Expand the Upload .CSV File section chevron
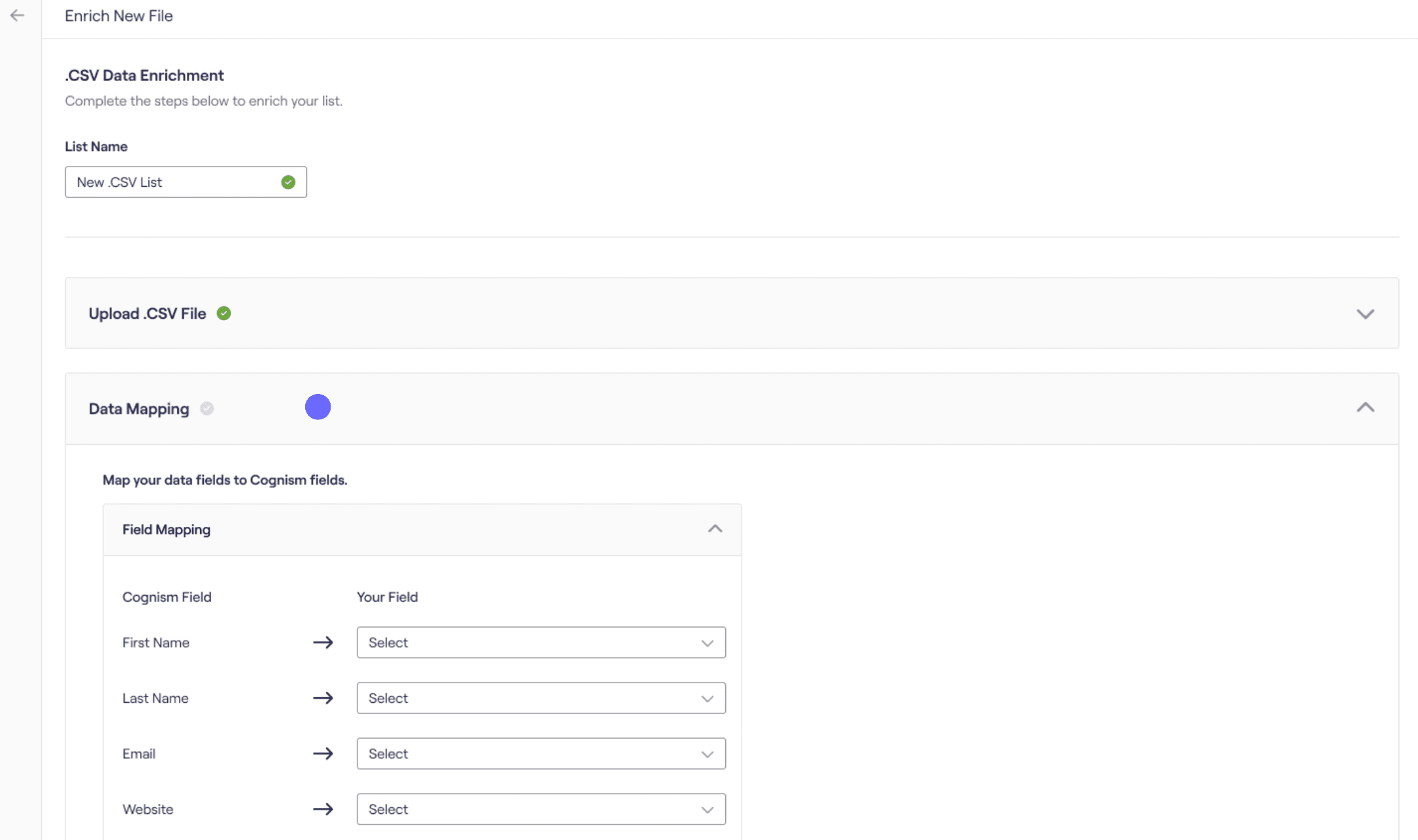The height and width of the screenshot is (840, 1418). (x=1365, y=314)
